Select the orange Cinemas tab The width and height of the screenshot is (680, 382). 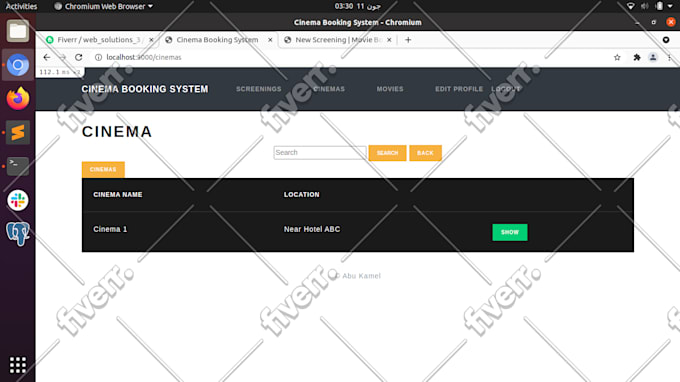click(x=103, y=170)
